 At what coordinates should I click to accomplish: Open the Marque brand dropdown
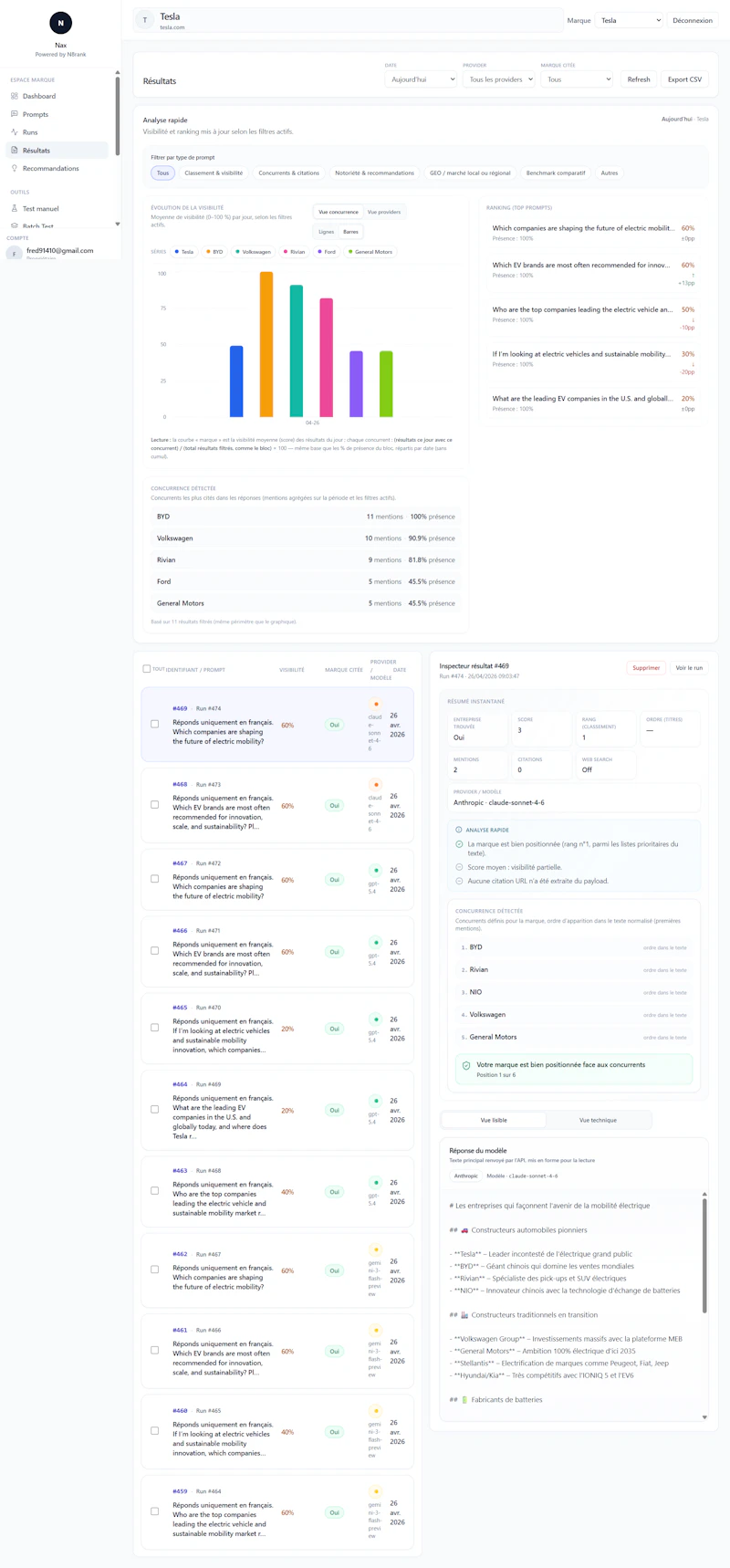[630, 20]
